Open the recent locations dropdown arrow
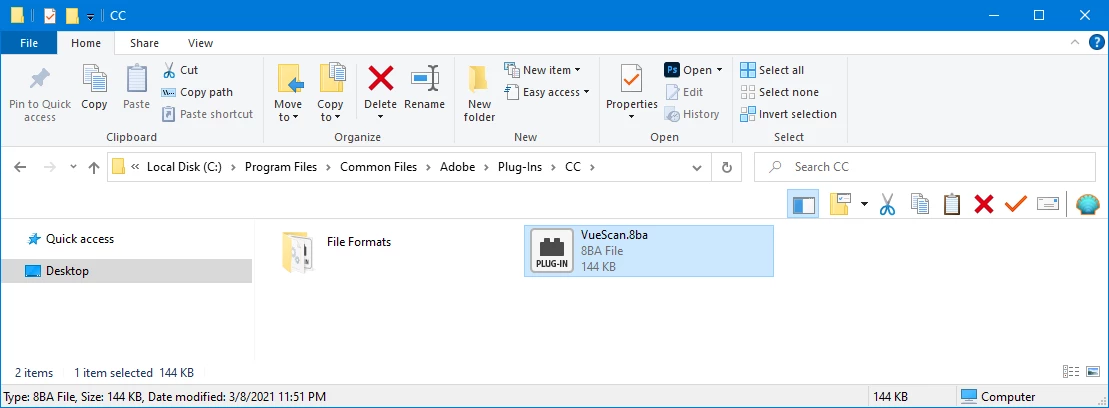The height and width of the screenshot is (408, 1109). [x=74, y=167]
